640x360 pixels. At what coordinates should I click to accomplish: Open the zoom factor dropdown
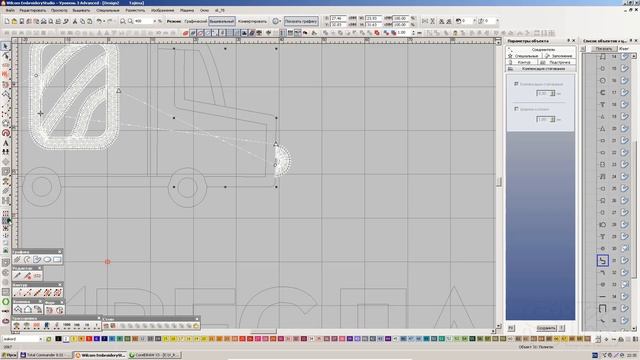pyautogui.click(x=155, y=21)
